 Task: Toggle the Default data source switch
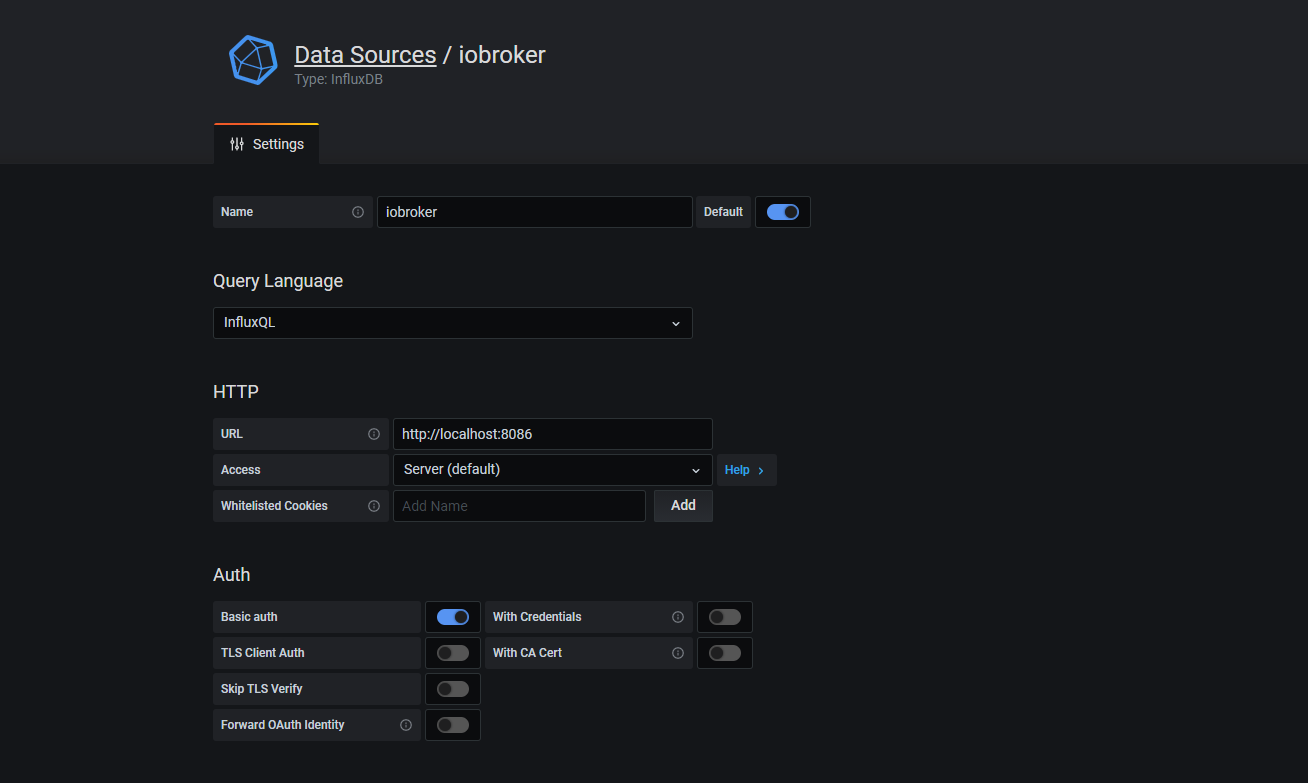783,212
